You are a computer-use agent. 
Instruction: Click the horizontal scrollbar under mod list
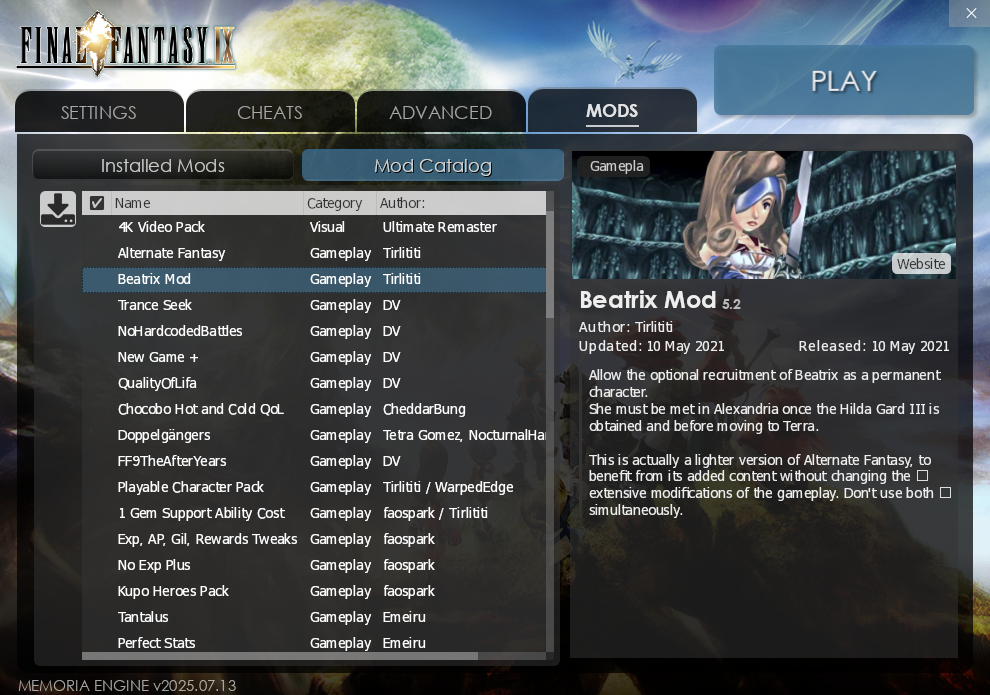tap(280, 656)
